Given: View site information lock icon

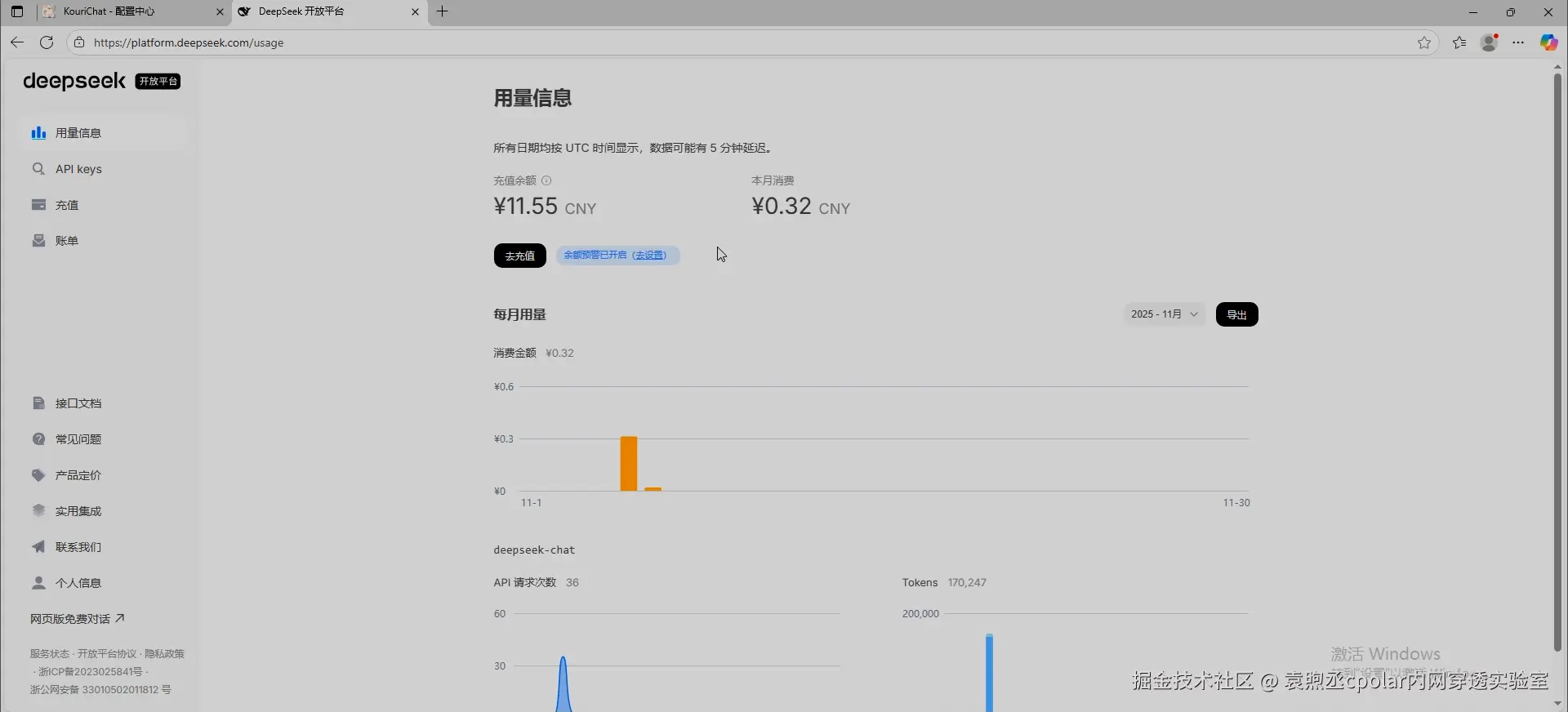Looking at the screenshot, I should coord(79,42).
